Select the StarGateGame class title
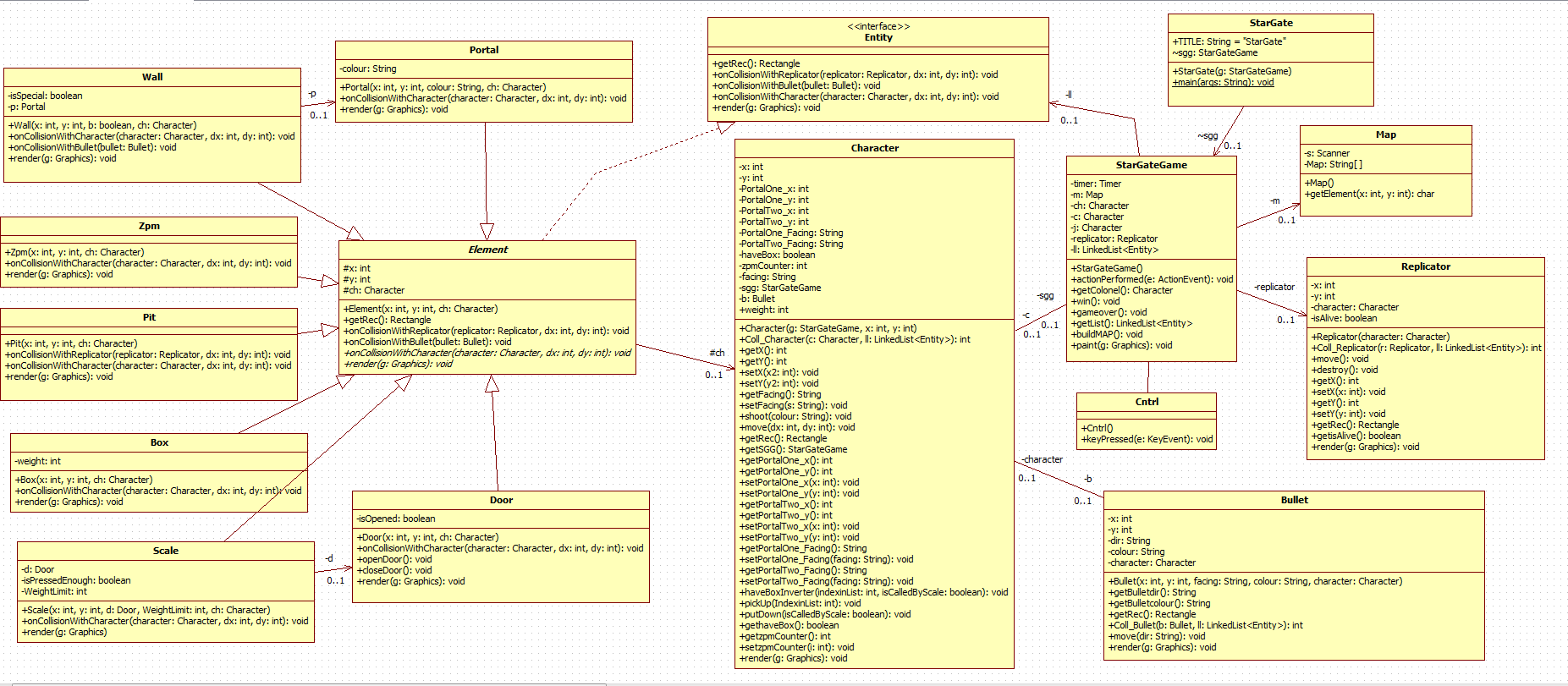The height and width of the screenshot is (686, 1568). click(x=1151, y=165)
